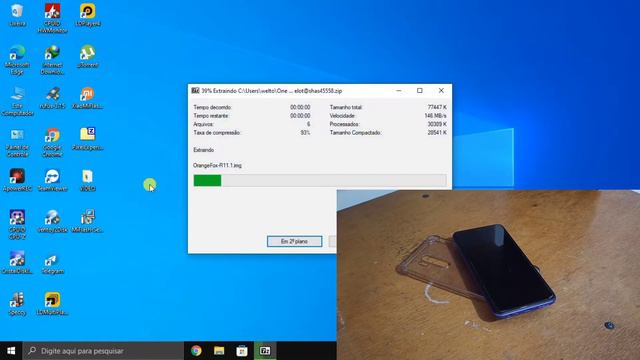640x360 pixels.
Task: Select the 7-Zip taskbar button
Action: click(x=265, y=351)
